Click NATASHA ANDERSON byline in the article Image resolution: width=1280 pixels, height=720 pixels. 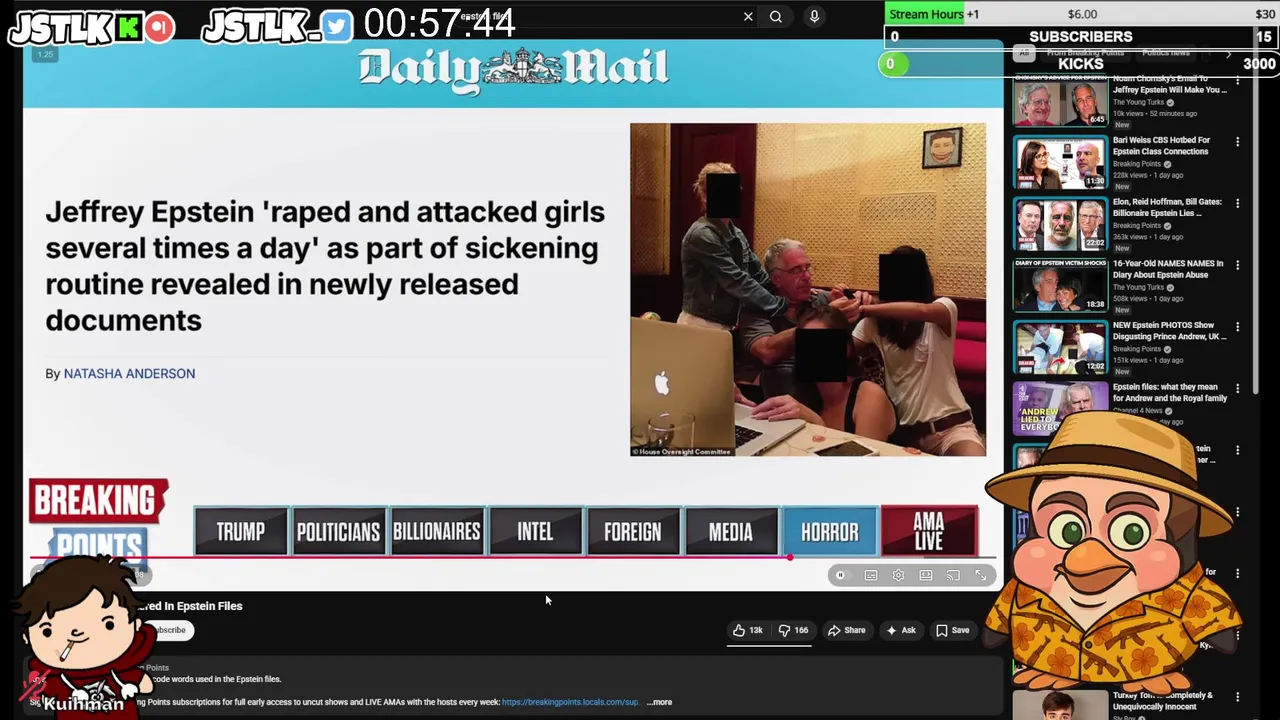(x=129, y=373)
